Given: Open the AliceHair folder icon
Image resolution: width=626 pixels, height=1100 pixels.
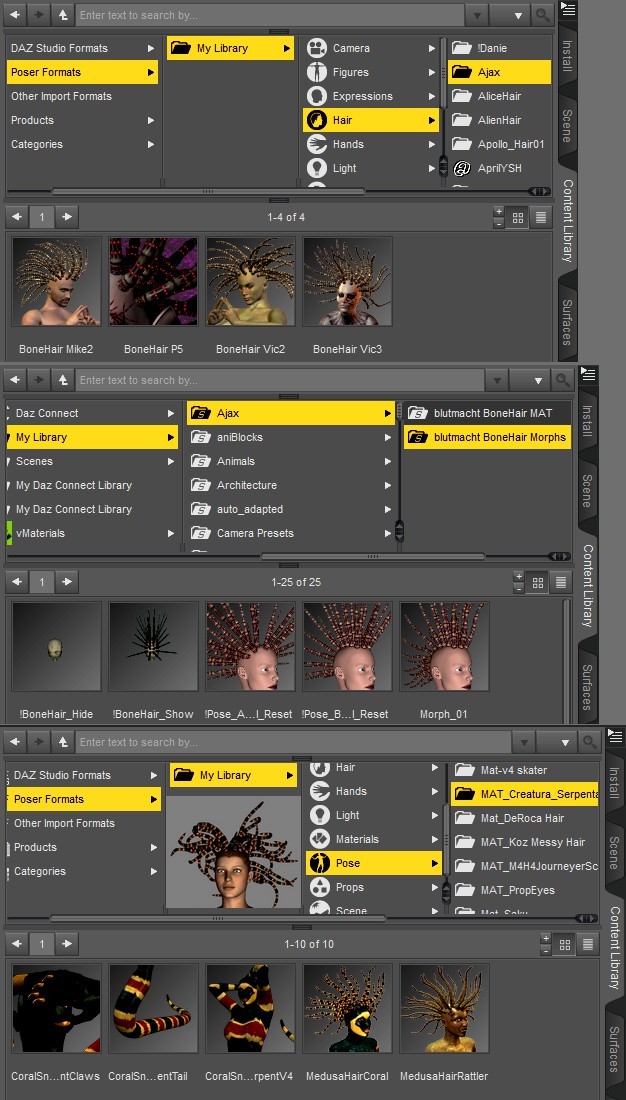Looking at the screenshot, I should pos(461,96).
